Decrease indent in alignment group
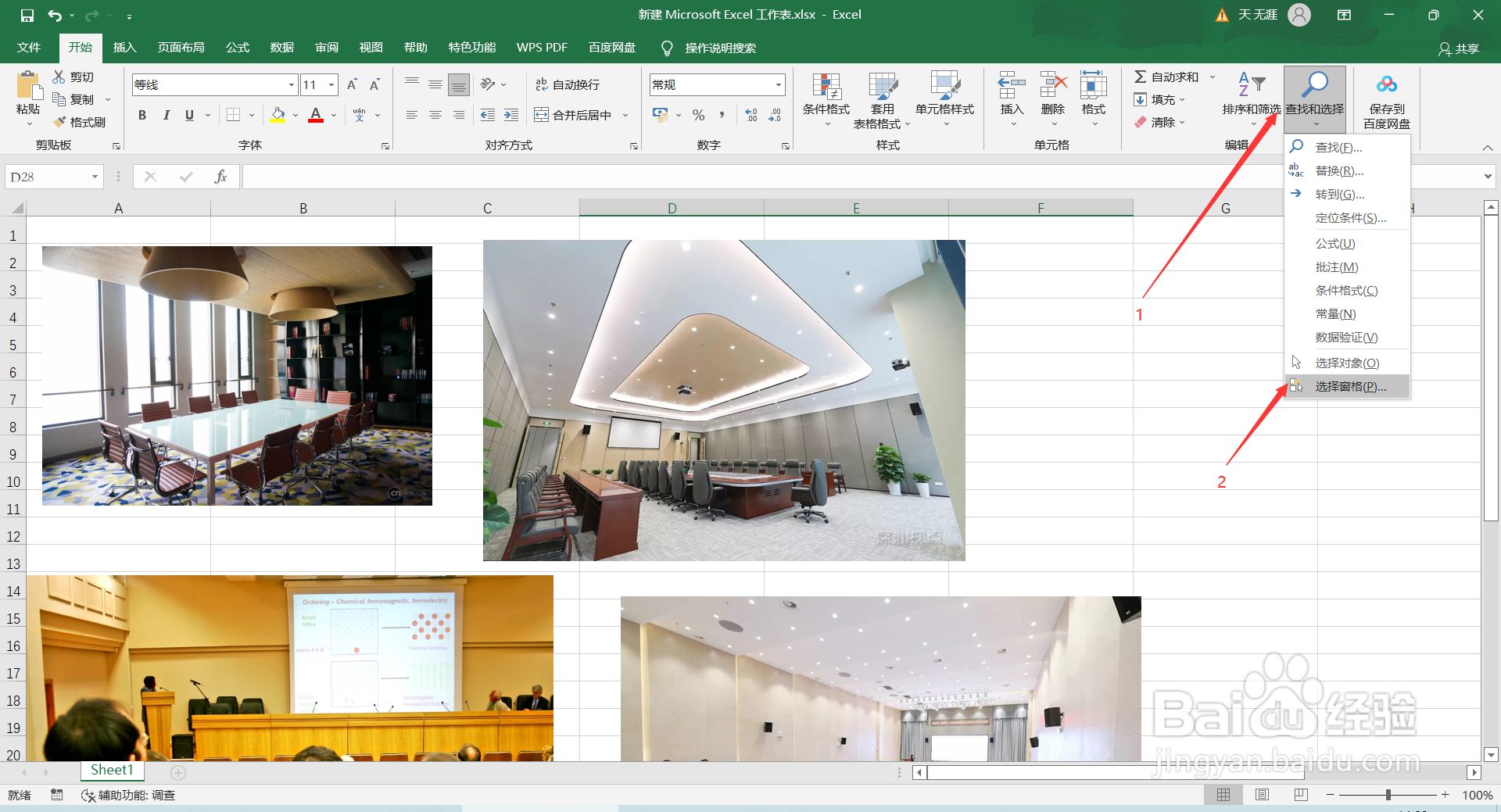This screenshot has width=1501, height=812. (488, 115)
